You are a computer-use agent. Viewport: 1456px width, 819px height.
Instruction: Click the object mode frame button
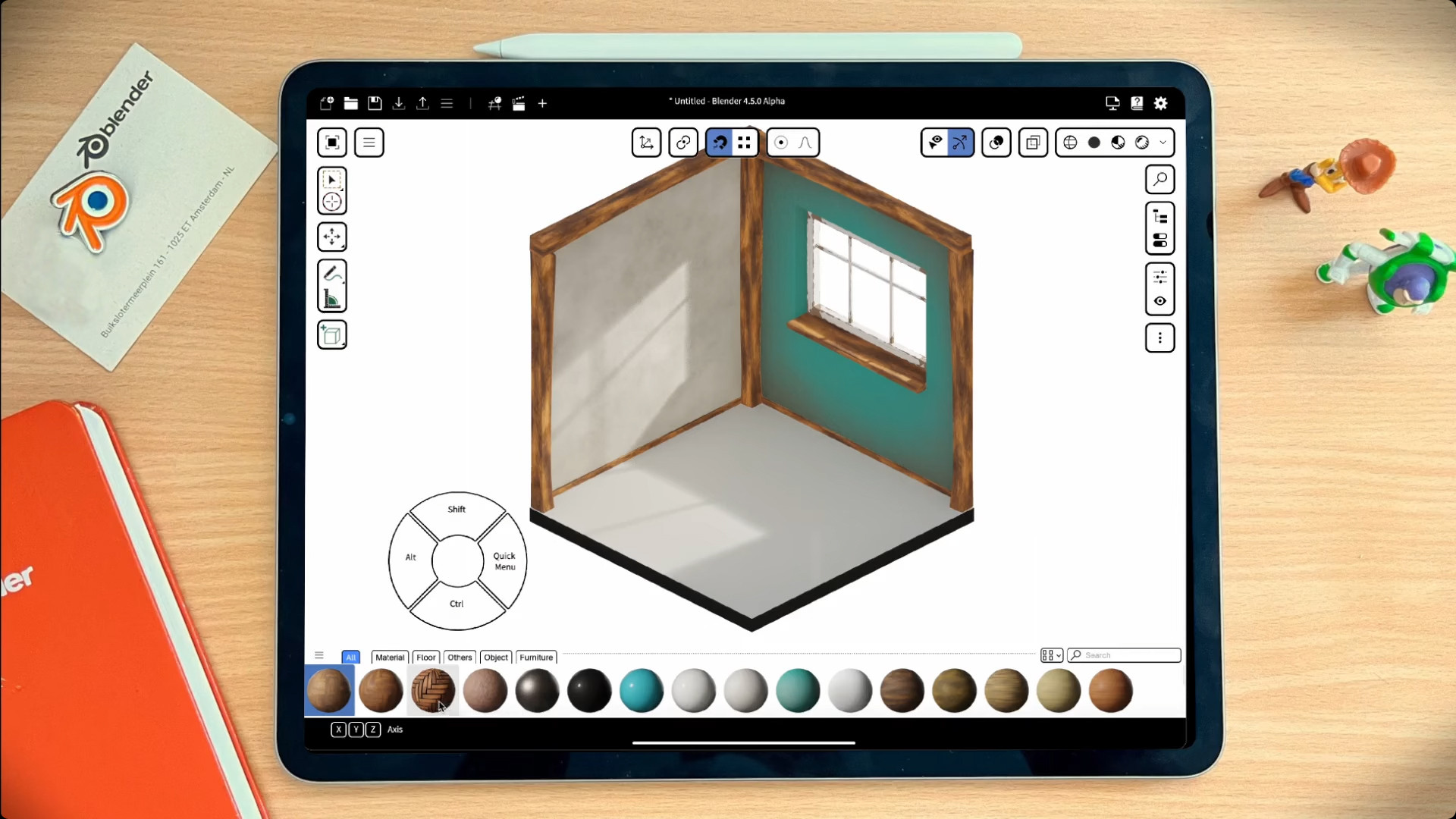[x=332, y=143]
